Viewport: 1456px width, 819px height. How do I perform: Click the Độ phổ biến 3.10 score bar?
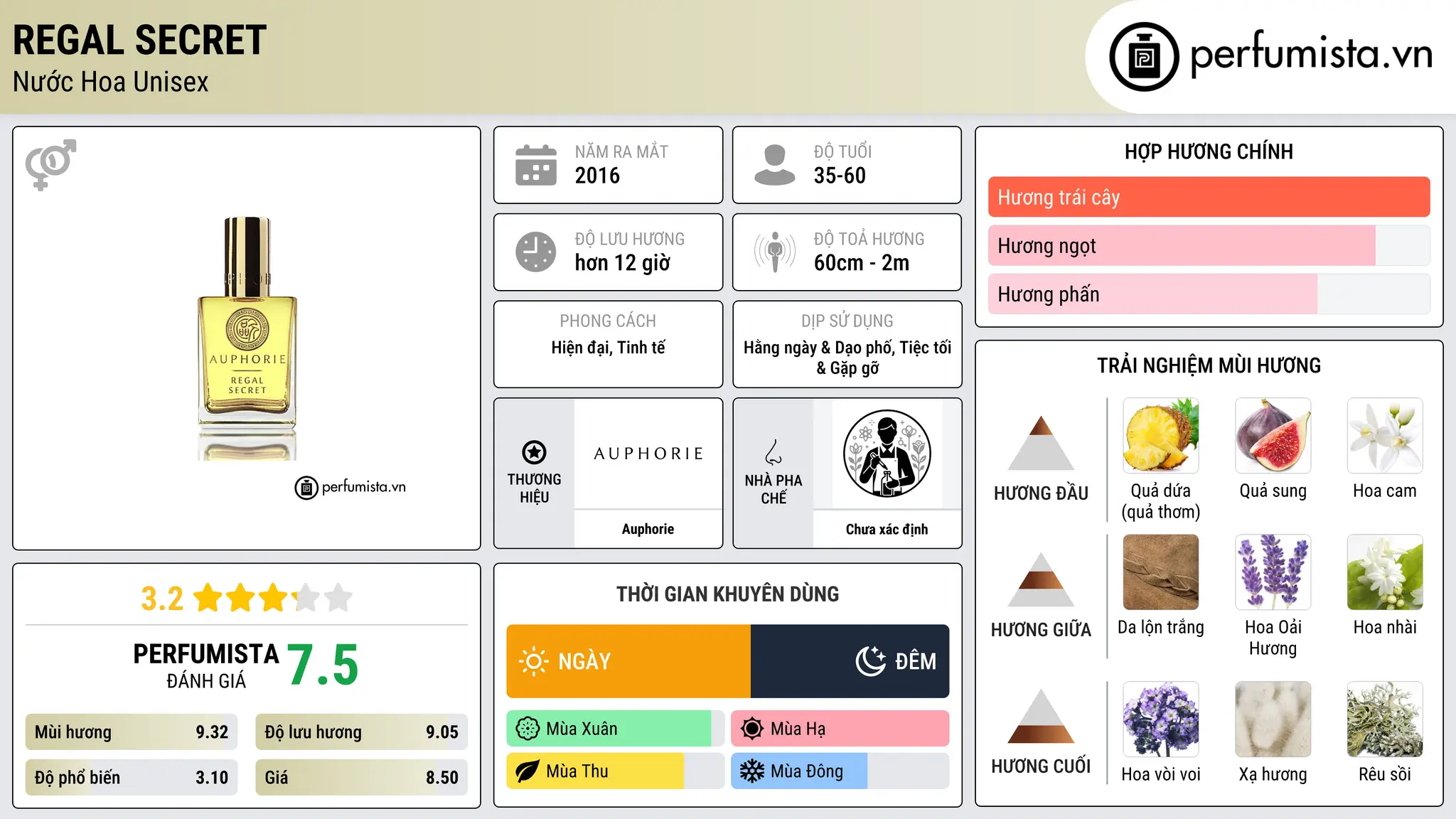[x=132, y=778]
